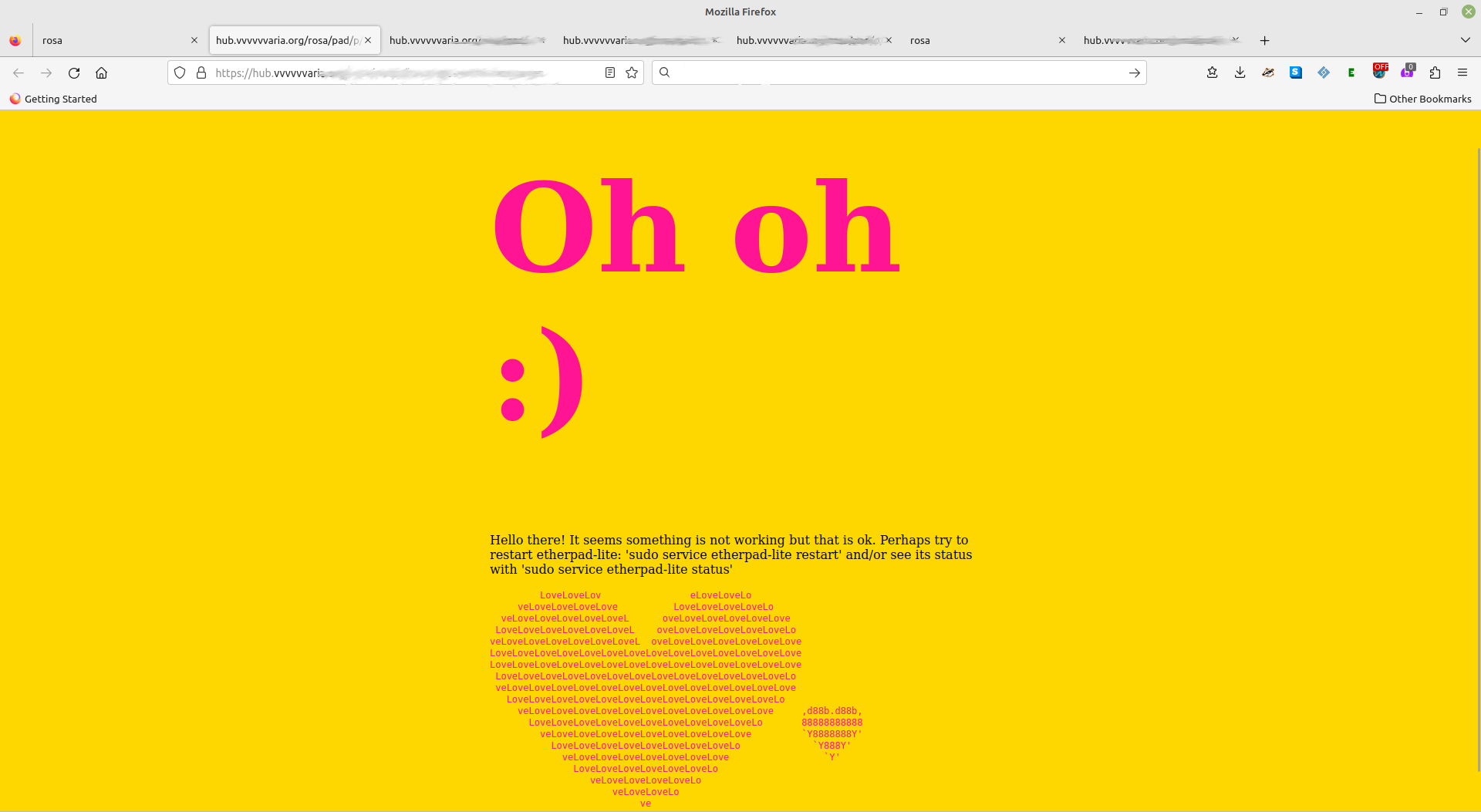Open the Downloads panel
The image size is (1481, 812).
tap(1240, 72)
